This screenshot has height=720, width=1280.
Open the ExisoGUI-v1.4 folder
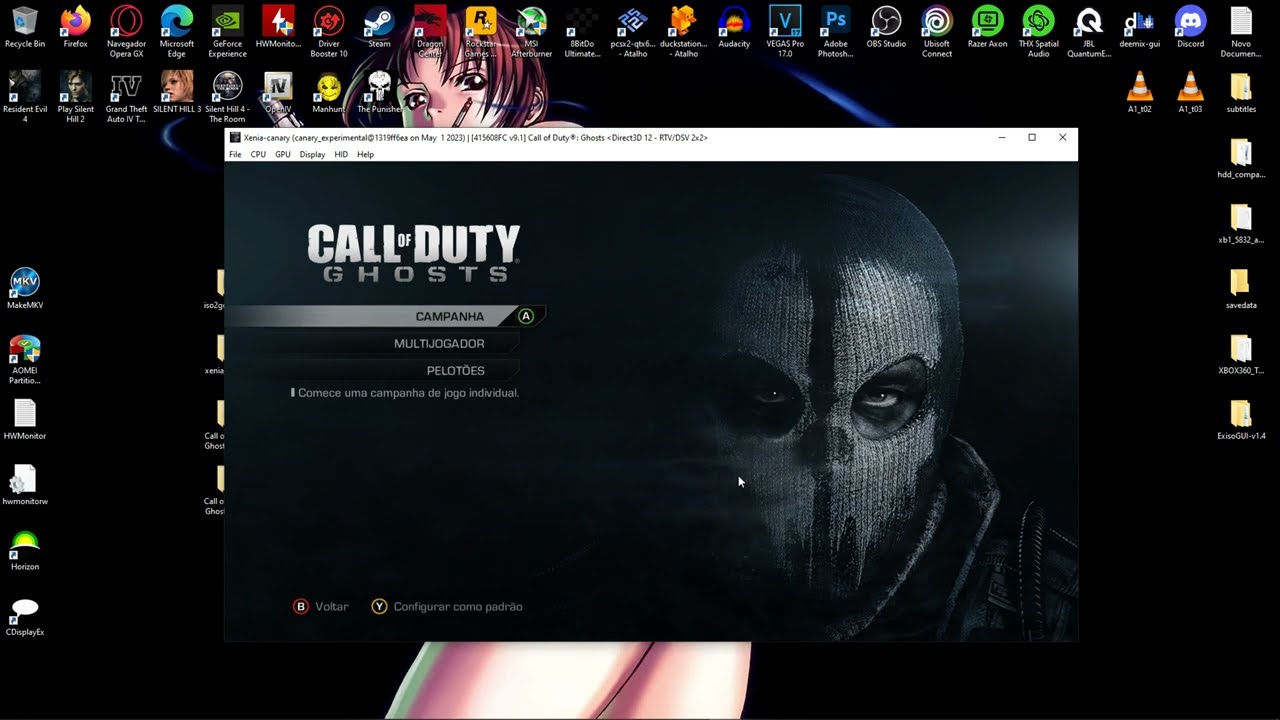click(x=1241, y=420)
